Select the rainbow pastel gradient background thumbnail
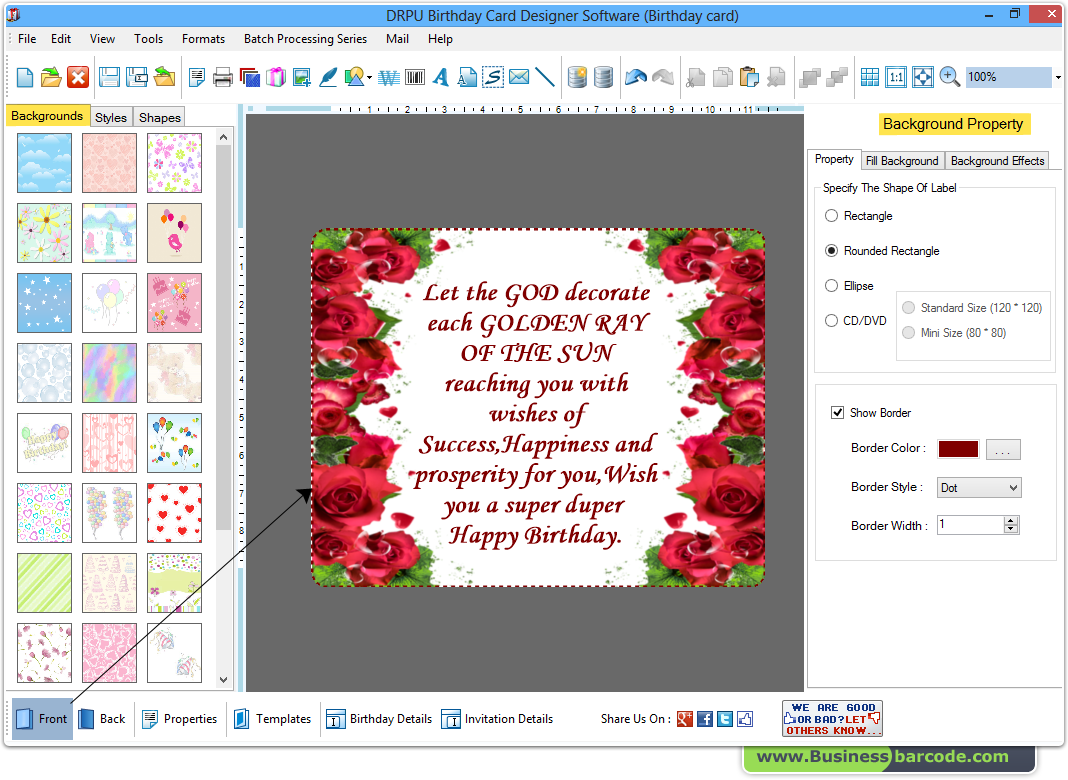Viewport: 1068px width, 780px height. point(109,373)
